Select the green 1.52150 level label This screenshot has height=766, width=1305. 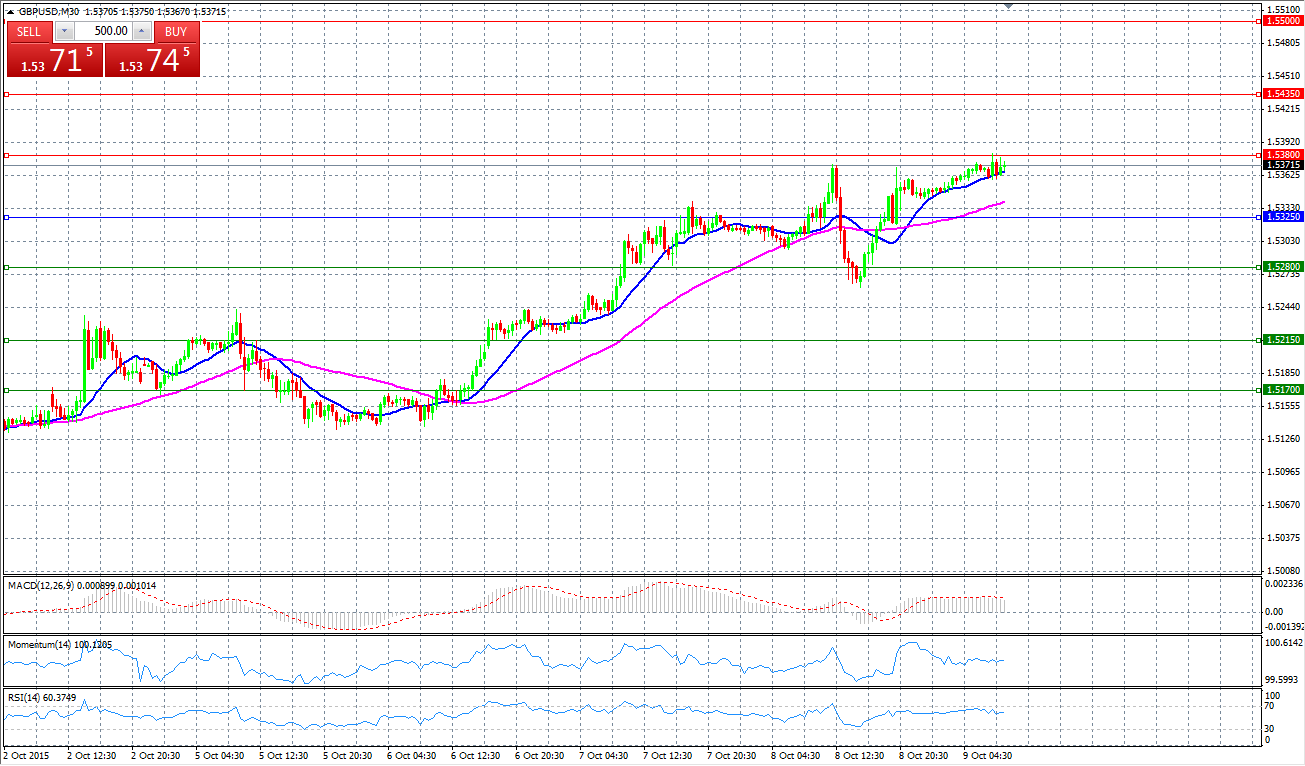coord(1282,340)
